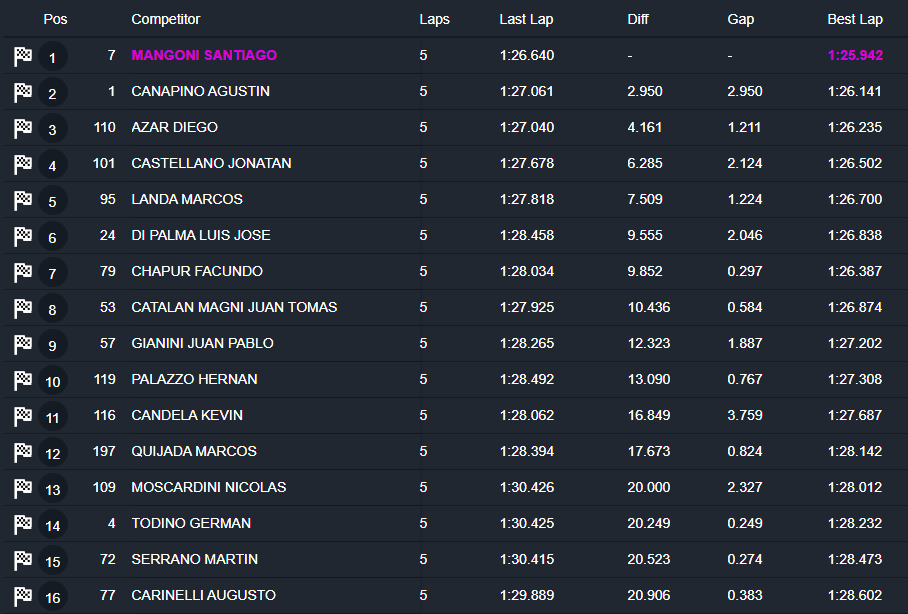Viewport: 908px width, 614px height.
Task: Click car number 197 in Quijada's row
Action: click(103, 451)
